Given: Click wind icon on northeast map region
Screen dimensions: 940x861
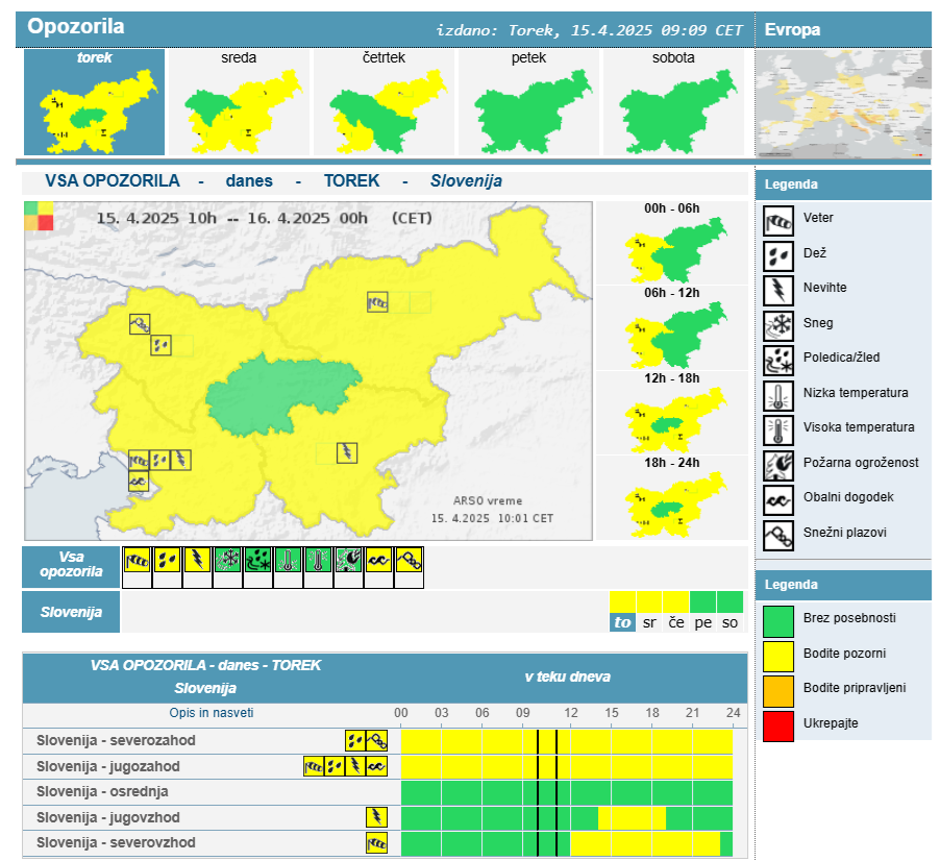Looking at the screenshot, I should (378, 302).
